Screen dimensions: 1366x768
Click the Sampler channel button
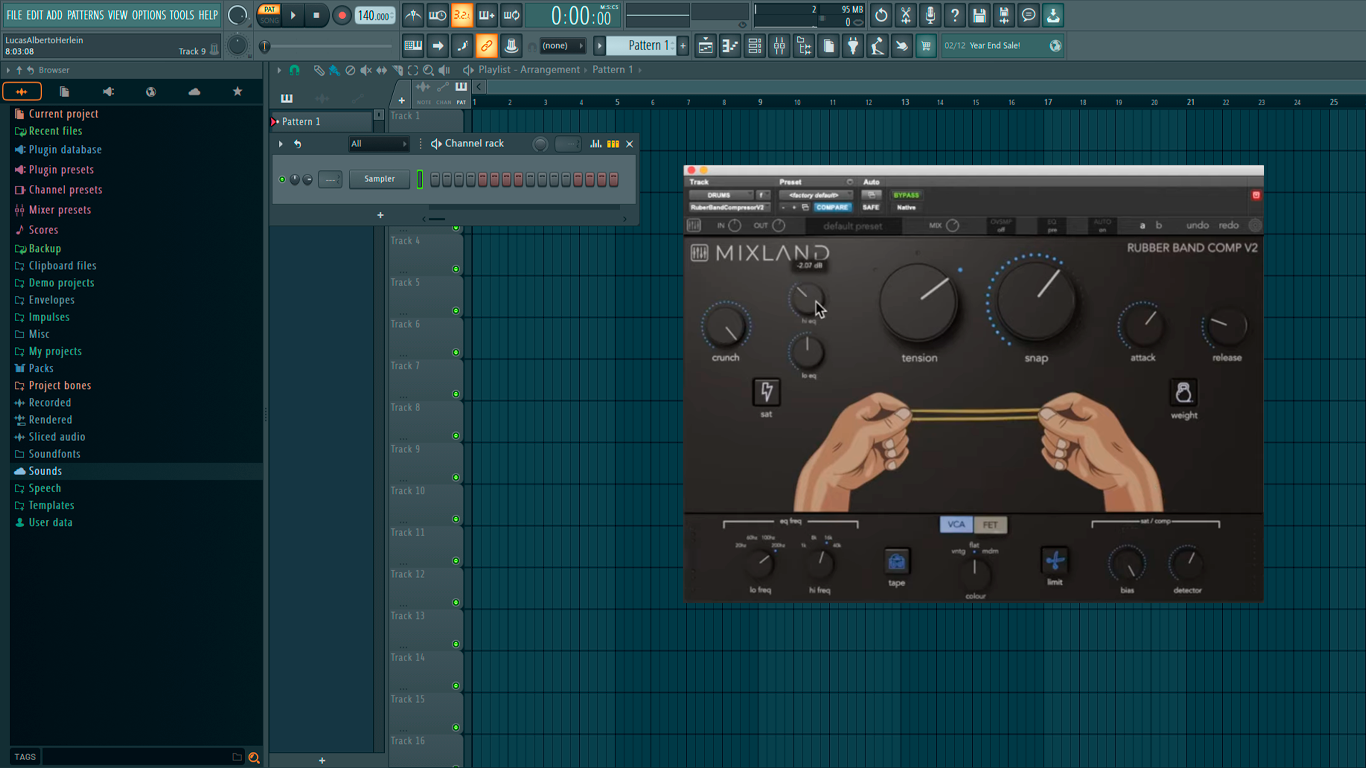379,179
